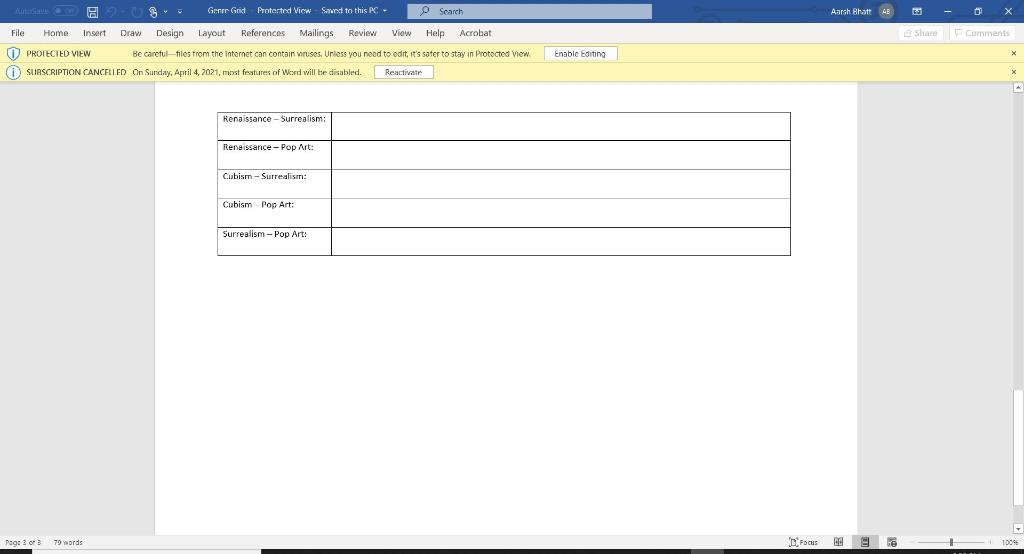
Task: Click the Subscription Cancelled info icon
Action: (x=13, y=72)
